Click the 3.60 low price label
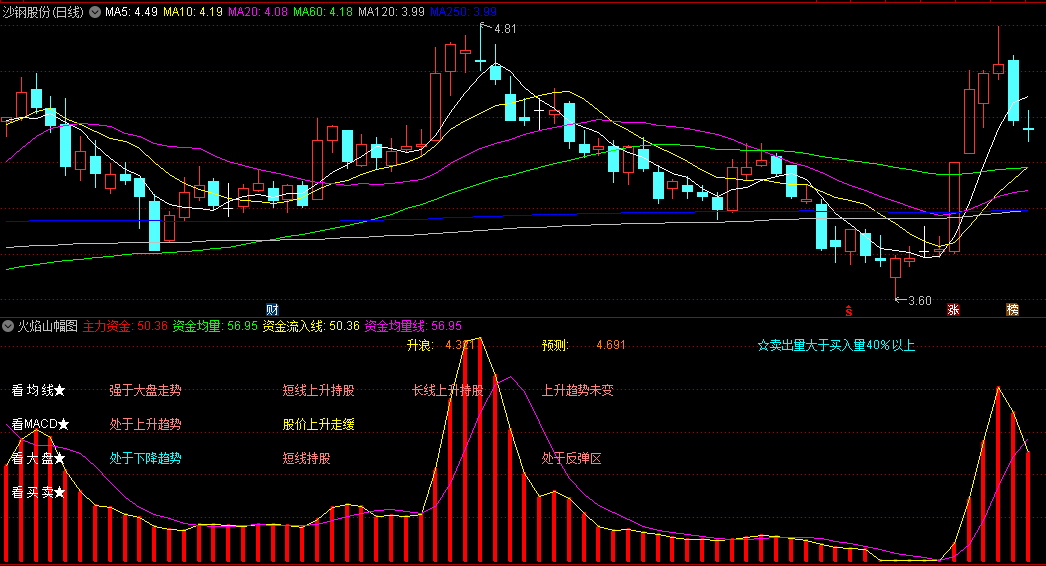 920,301
